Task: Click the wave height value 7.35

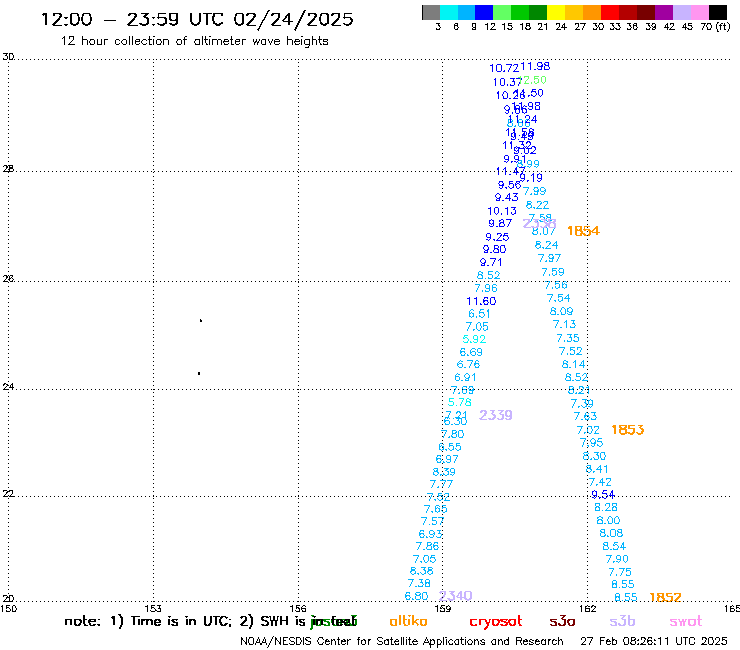Action: tap(567, 338)
